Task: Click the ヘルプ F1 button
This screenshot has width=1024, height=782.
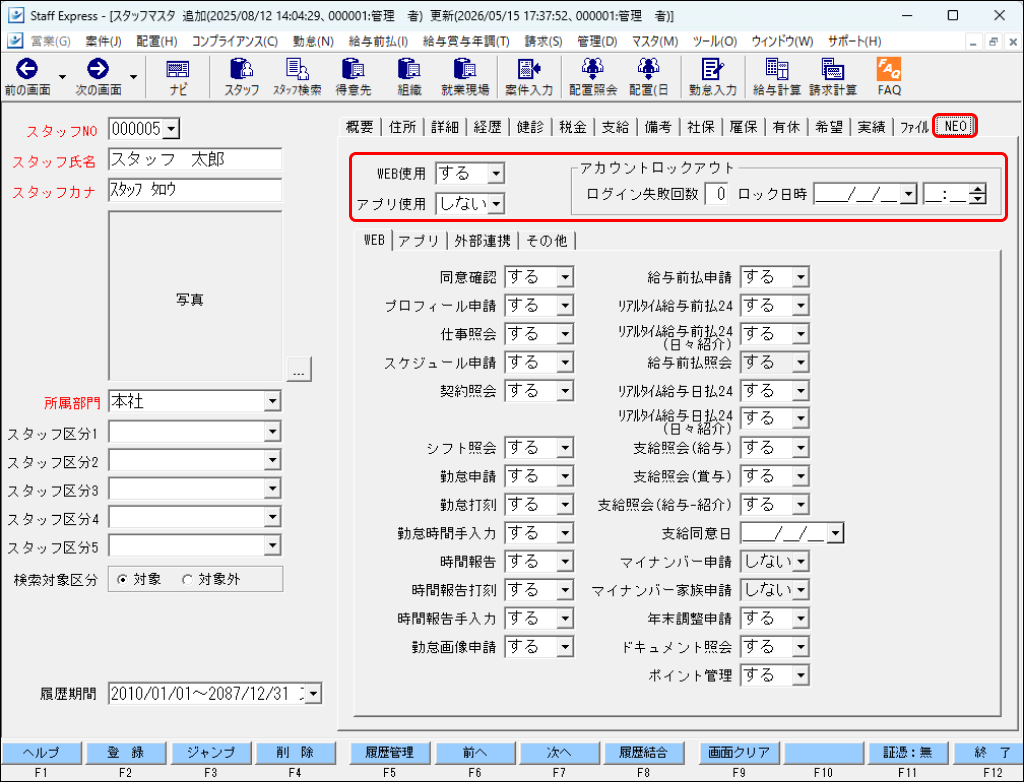Action: [41, 753]
